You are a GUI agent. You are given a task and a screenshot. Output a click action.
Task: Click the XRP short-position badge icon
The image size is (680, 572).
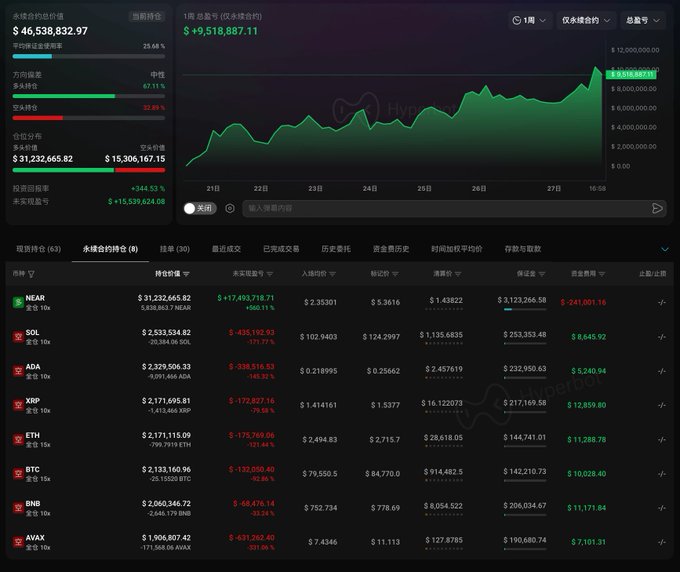pos(18,405)
